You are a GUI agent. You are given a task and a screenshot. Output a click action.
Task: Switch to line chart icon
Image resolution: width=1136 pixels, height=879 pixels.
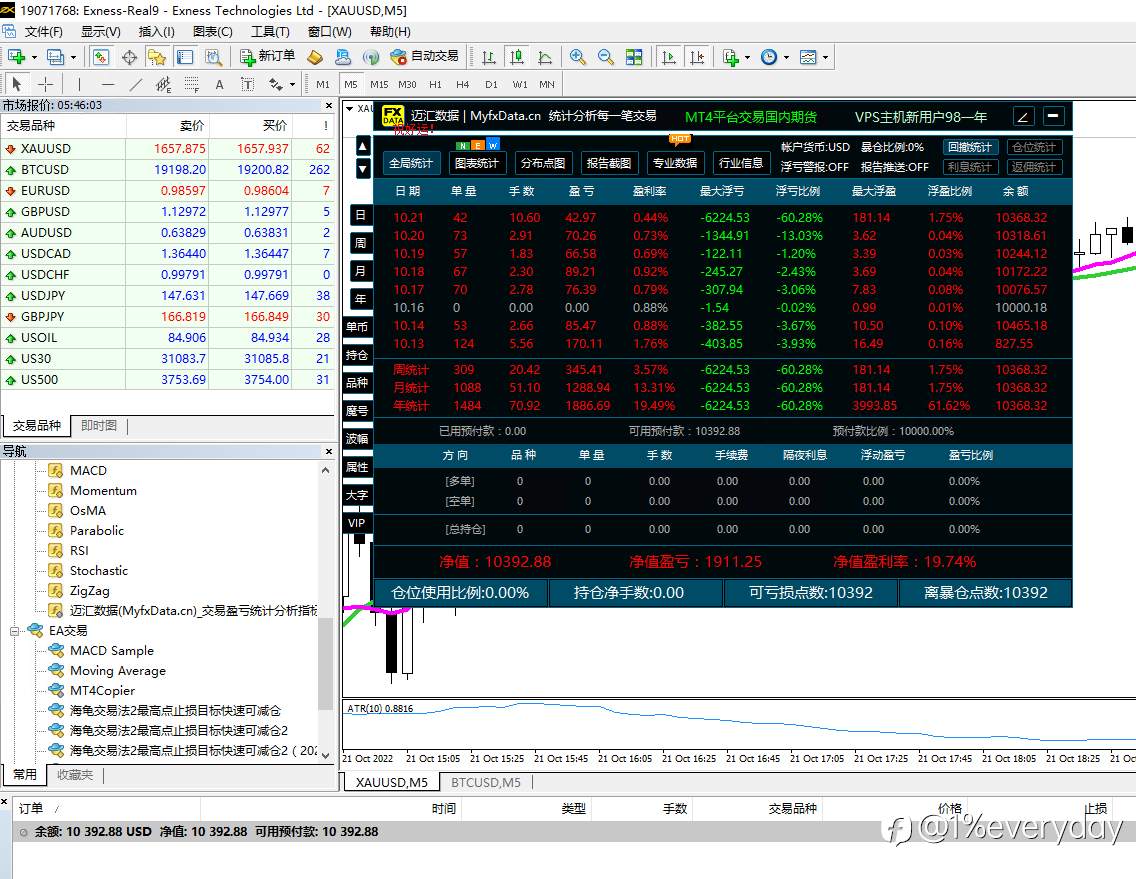(x=545, y=57)
